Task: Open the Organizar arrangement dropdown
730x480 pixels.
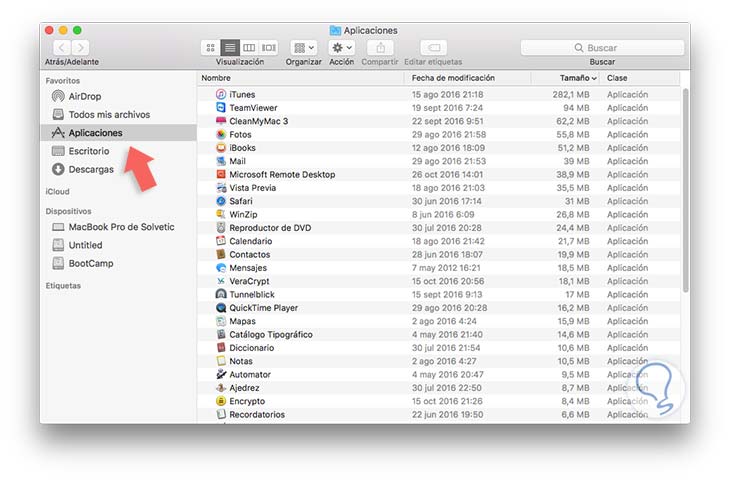Action: pyautogui.click(x=304, y=47)
